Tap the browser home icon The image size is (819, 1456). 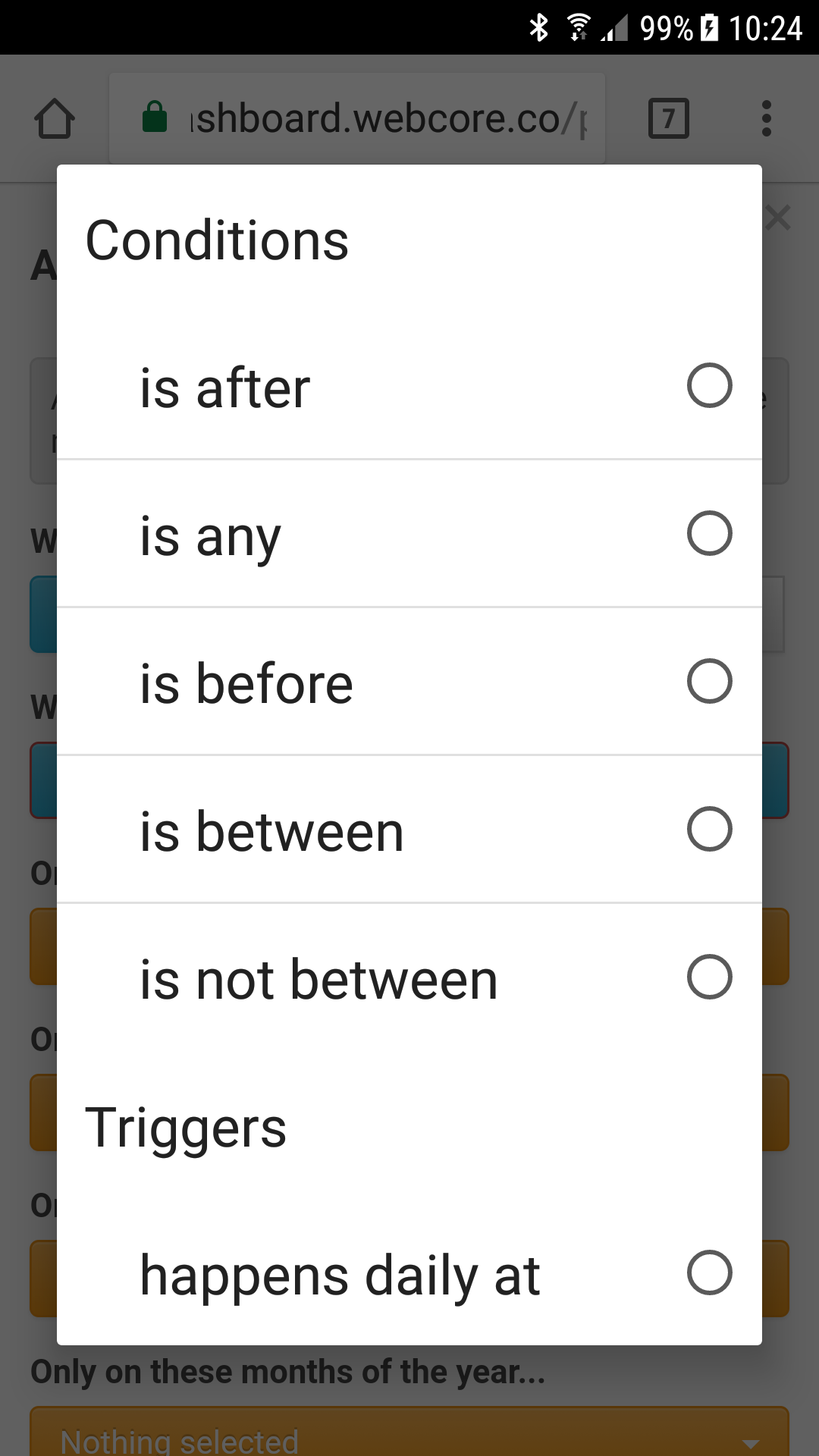click(55, 119)
